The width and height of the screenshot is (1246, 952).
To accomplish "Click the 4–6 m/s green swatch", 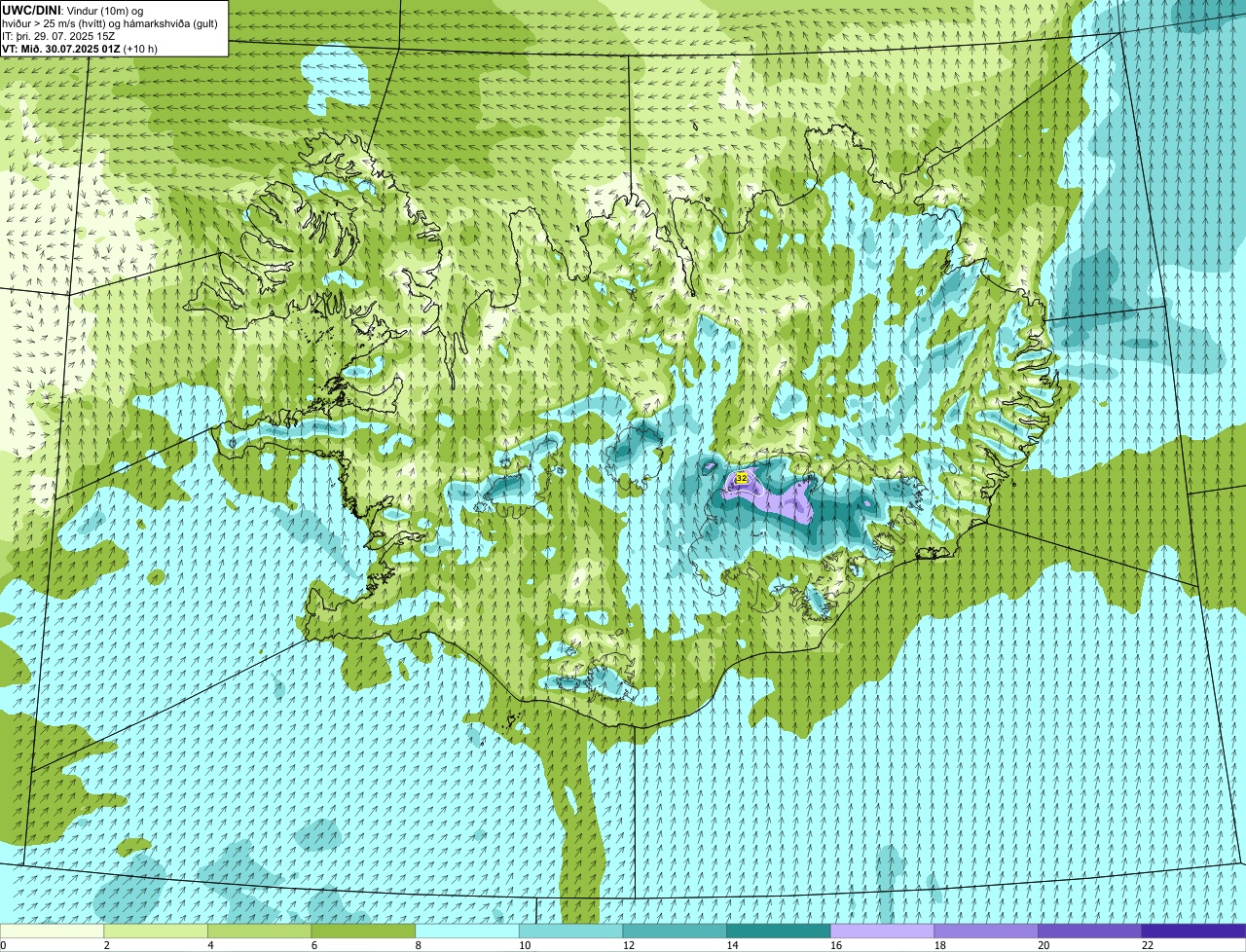I will 259,931.
